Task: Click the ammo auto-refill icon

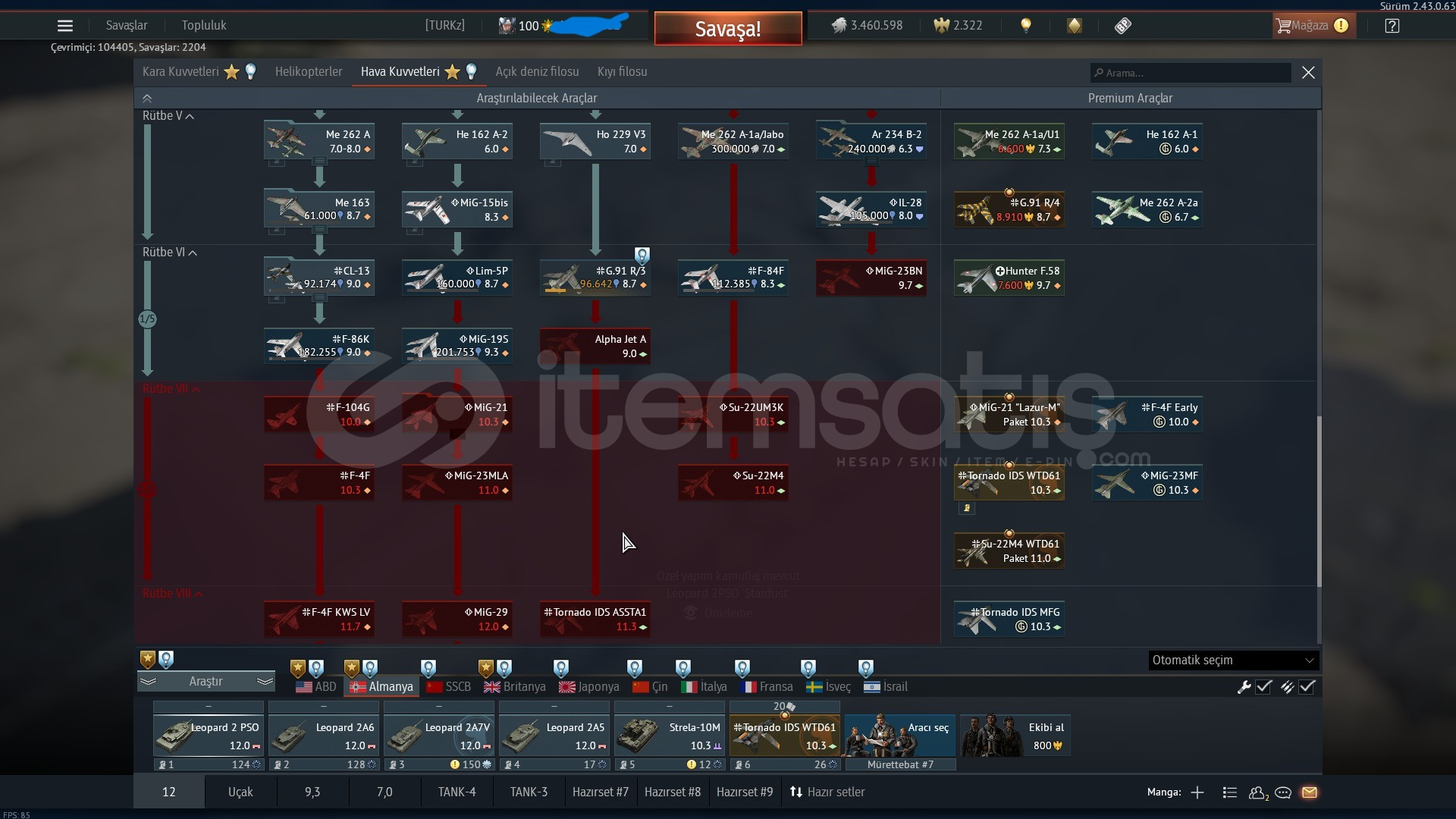Action: pyautogui.click(x=1287, y=687)
